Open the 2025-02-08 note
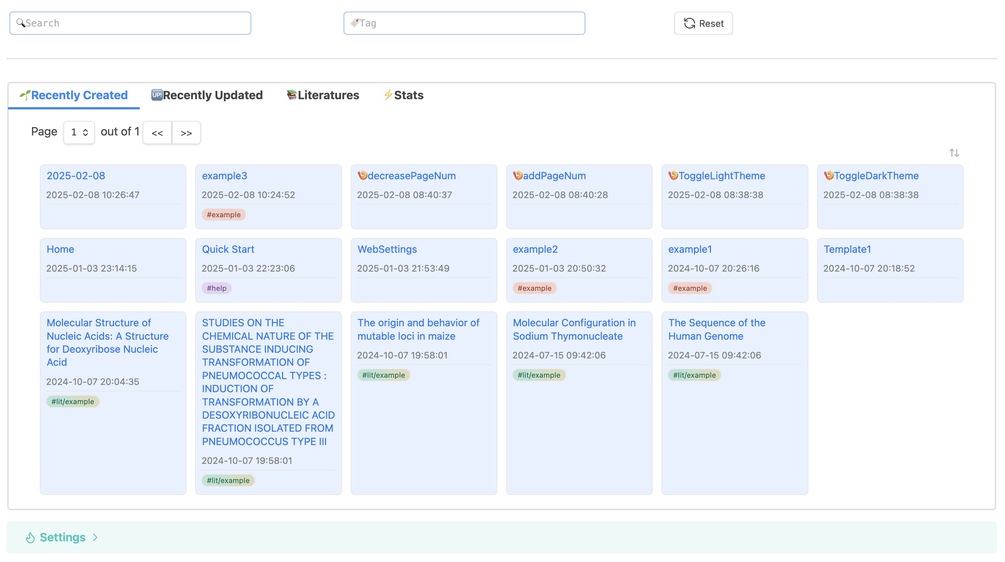 pyautogui.click(x=76, y=176)
